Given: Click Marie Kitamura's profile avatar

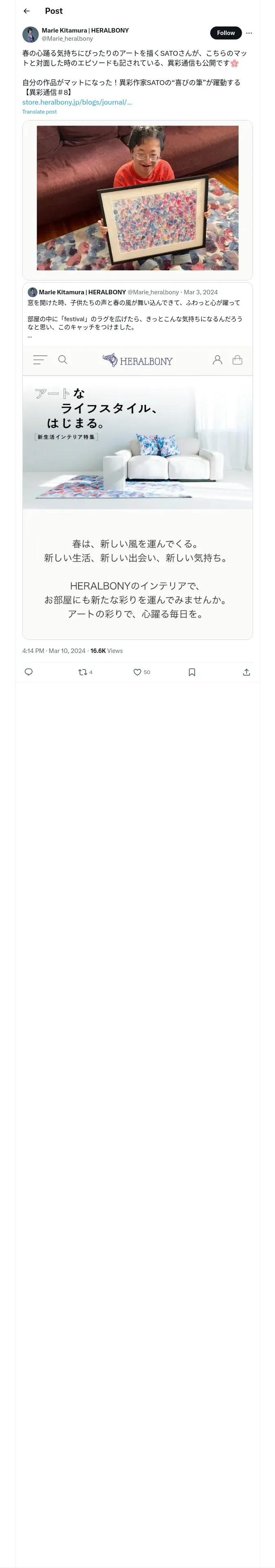Looking at the screenshot, I should coord(31,34).
